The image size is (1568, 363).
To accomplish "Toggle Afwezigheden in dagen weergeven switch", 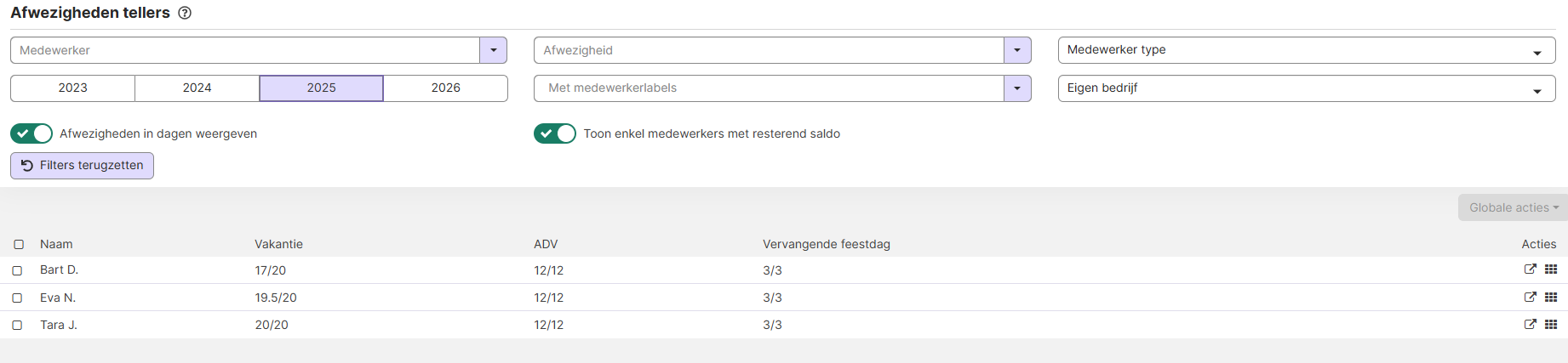I will coord(31,133).
